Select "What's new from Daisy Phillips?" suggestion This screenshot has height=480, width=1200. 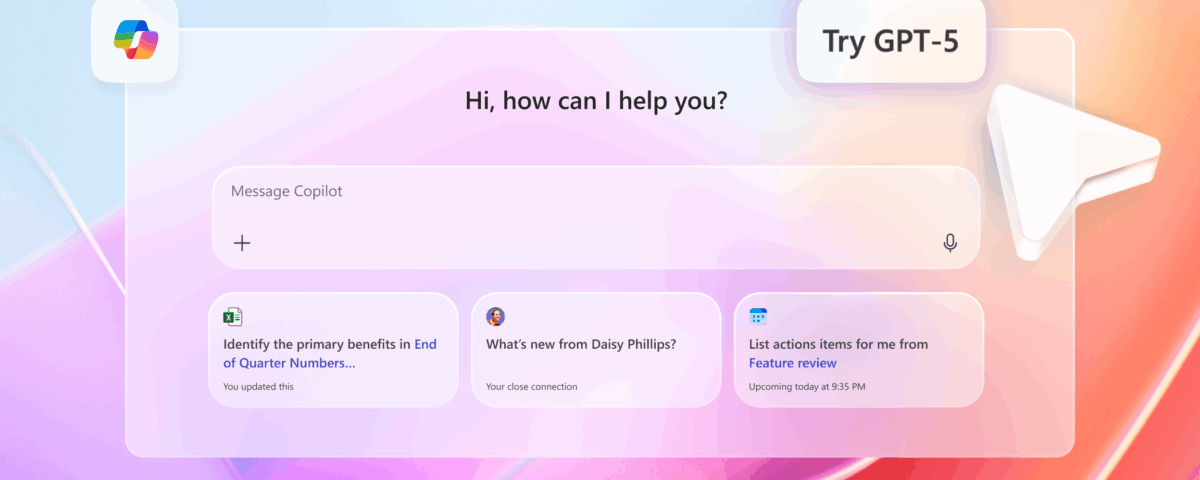point(596,350)
